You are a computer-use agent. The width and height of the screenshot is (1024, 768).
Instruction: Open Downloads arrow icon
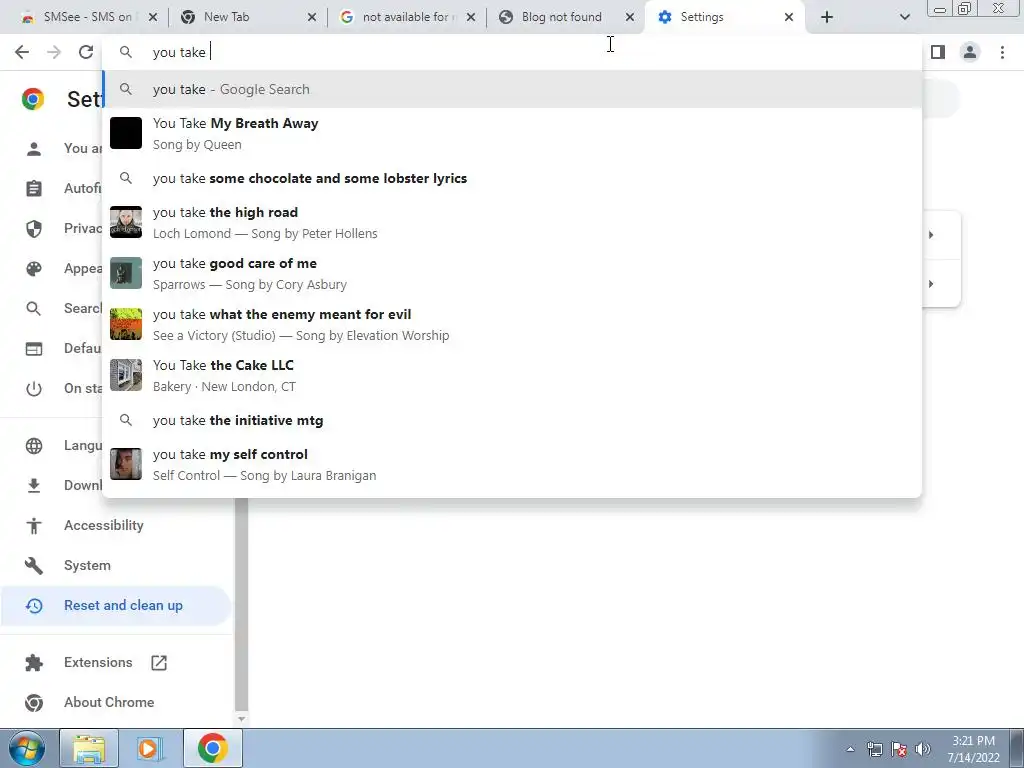point(34,485)
